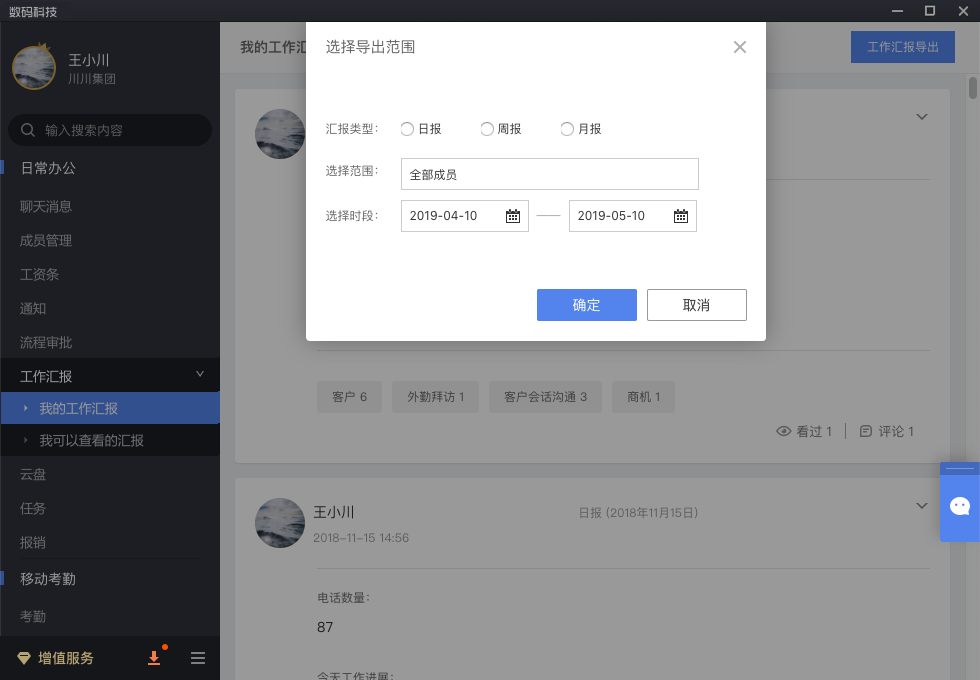Open 工资条 in the sidebar
The height and width of the screenshot is (680, 980).
(x=39, y=274)
